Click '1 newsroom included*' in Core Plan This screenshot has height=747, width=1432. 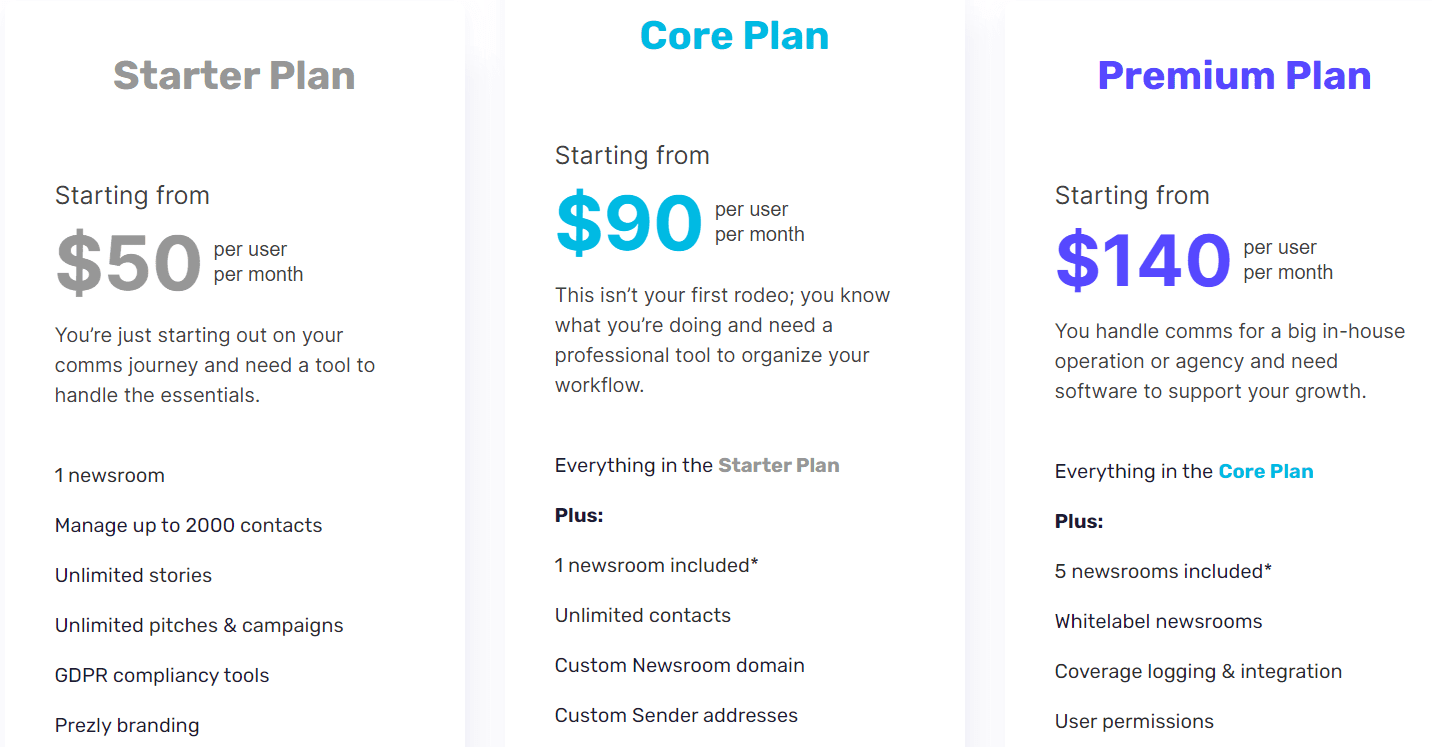[657, 565]
